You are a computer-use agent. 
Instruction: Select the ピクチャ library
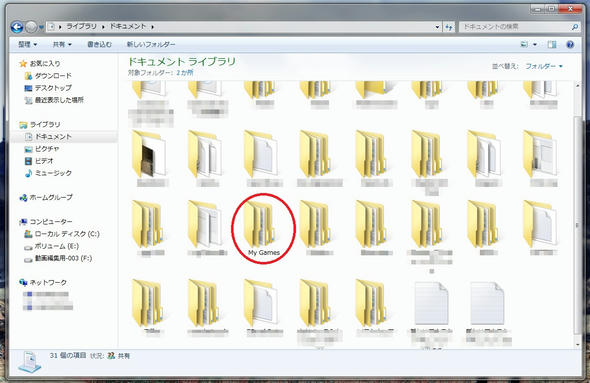(47, 149)
